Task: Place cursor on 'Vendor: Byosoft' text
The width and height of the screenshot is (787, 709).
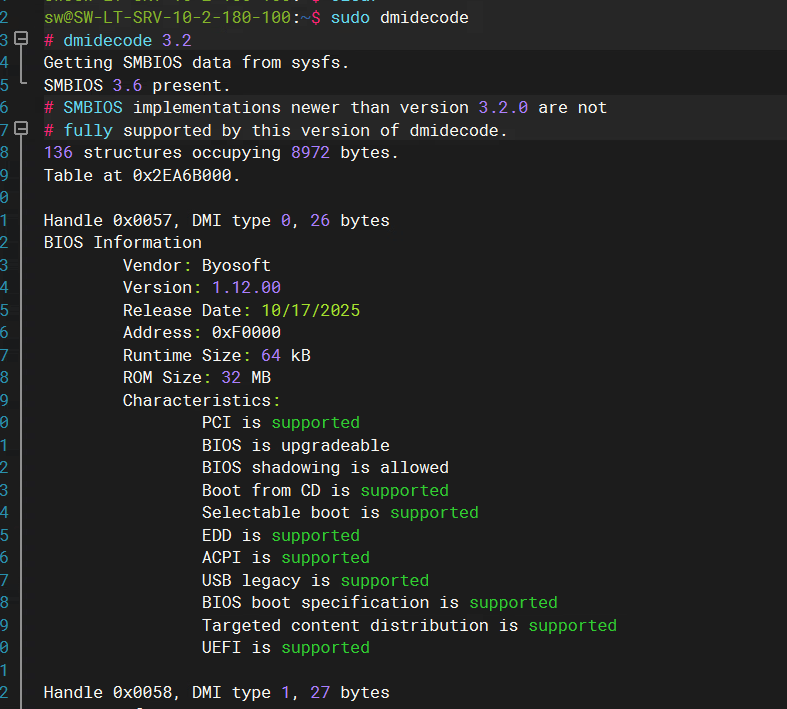Action: 197,265
